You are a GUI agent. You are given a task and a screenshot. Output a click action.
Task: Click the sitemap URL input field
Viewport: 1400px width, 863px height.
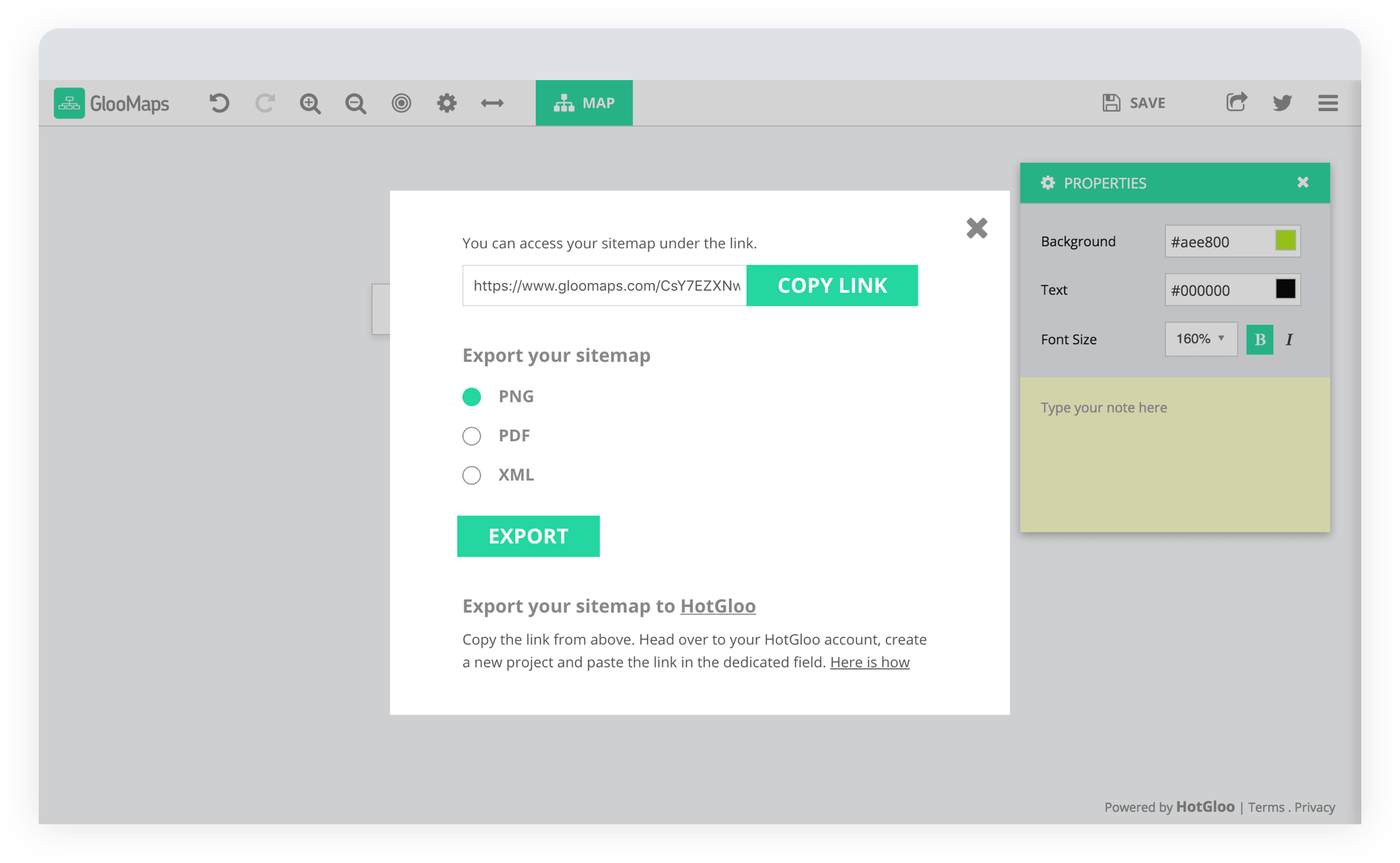(x=605, y=286)
